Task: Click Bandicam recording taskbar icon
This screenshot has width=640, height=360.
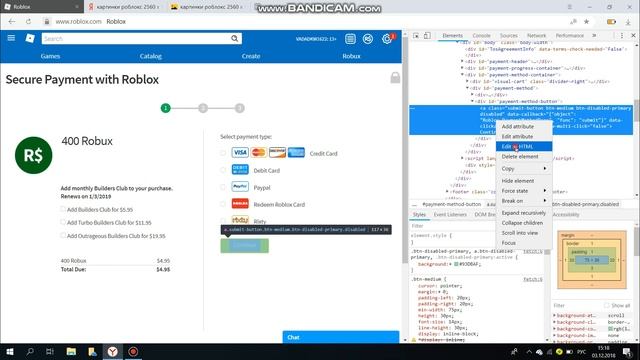Action: [133, 351]
